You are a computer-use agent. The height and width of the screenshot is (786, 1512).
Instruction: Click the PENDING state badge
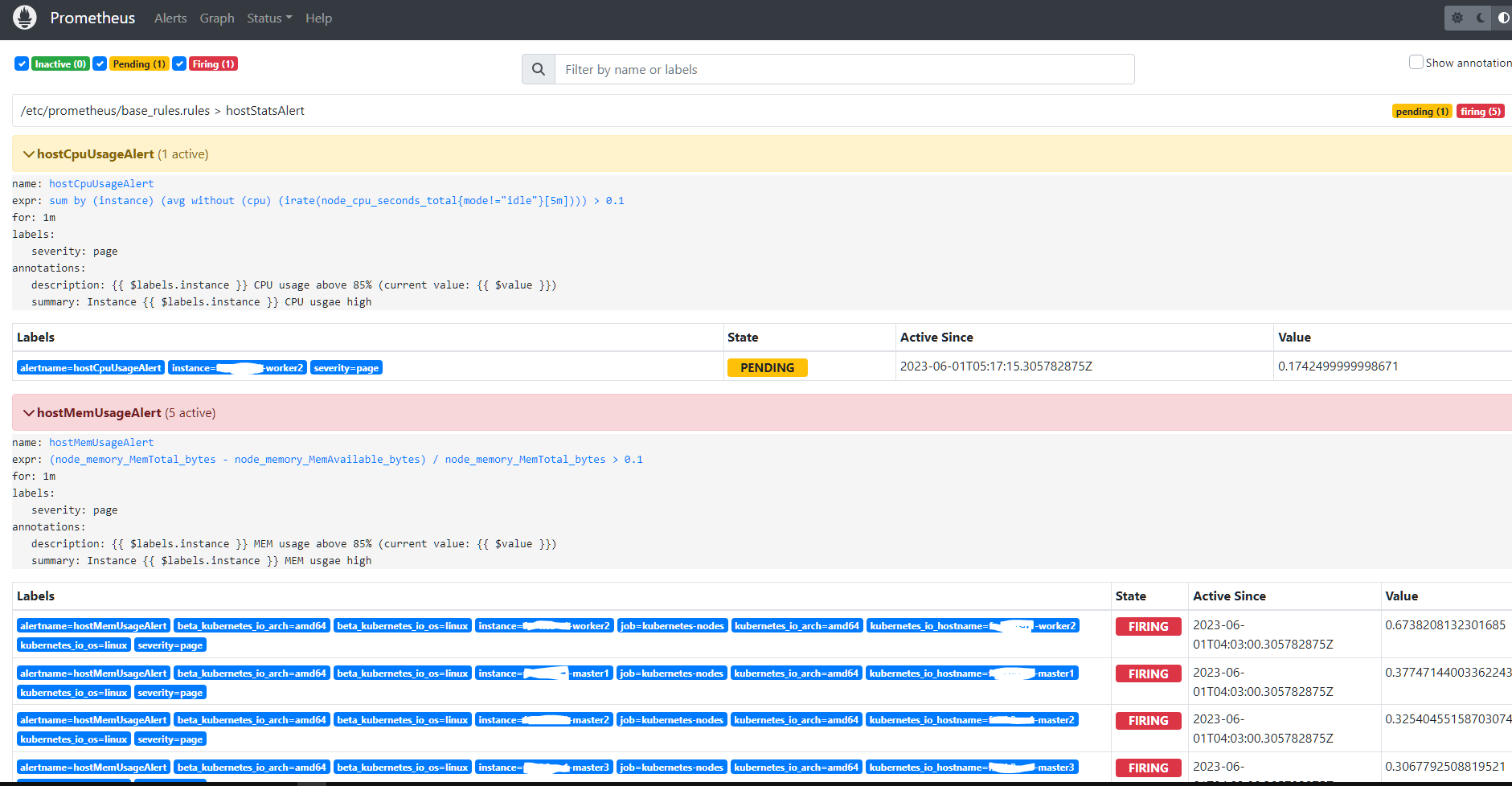(767, 368)
